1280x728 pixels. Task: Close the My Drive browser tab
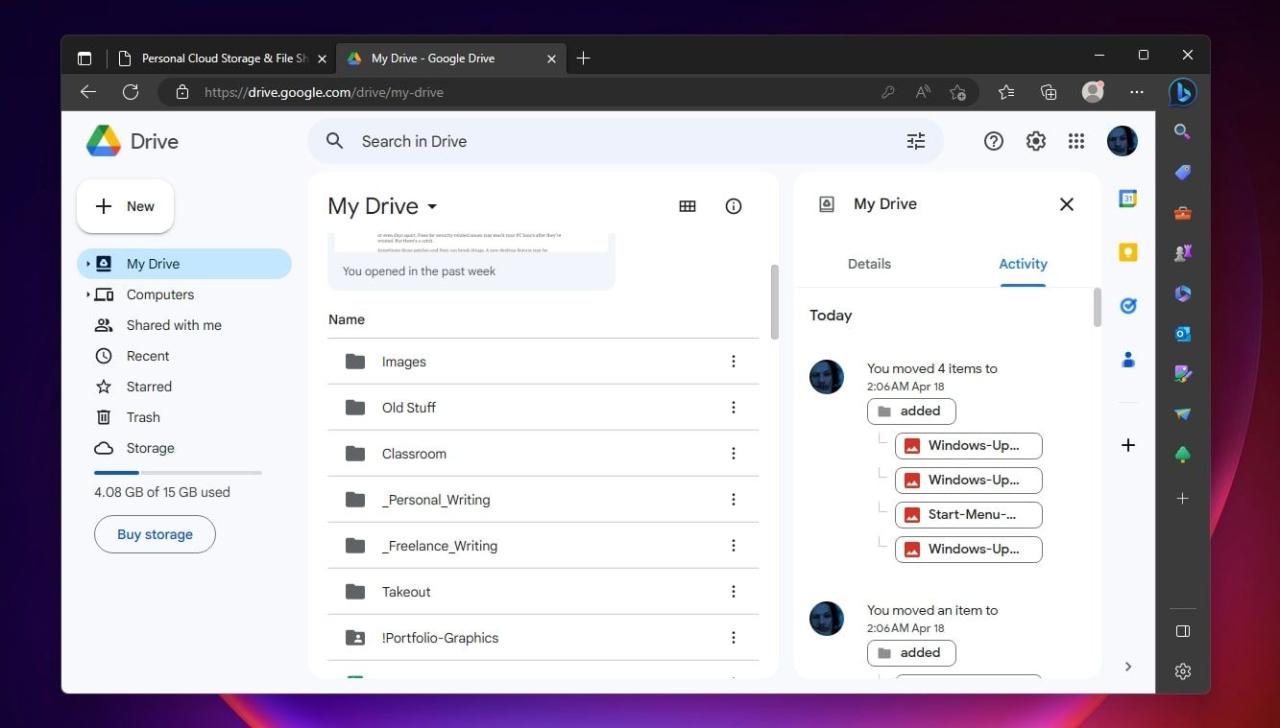pyautogui.click(x=551, y=58)
